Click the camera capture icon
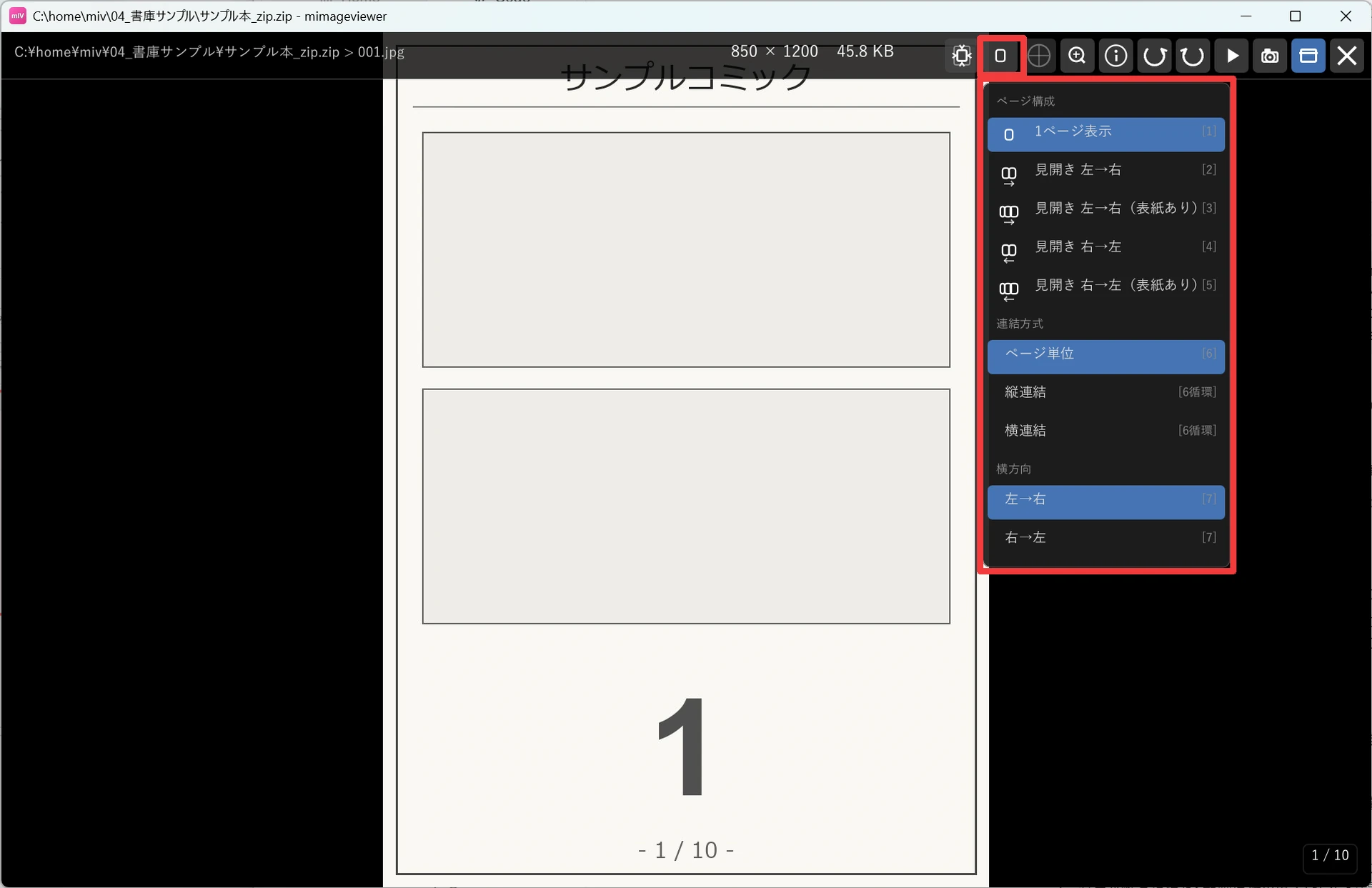The width and height of the screenshot is (1372, 888). [x=1270, y=56]
